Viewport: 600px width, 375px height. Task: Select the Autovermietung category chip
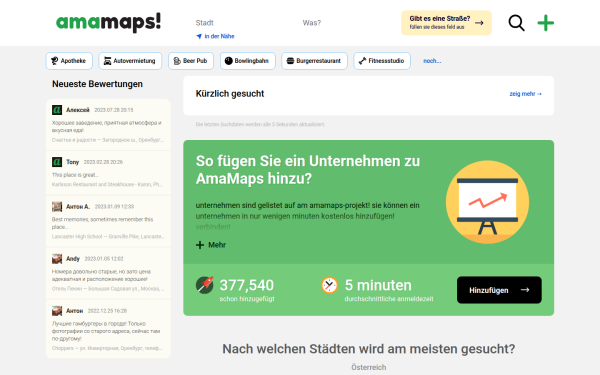(130, 61)
